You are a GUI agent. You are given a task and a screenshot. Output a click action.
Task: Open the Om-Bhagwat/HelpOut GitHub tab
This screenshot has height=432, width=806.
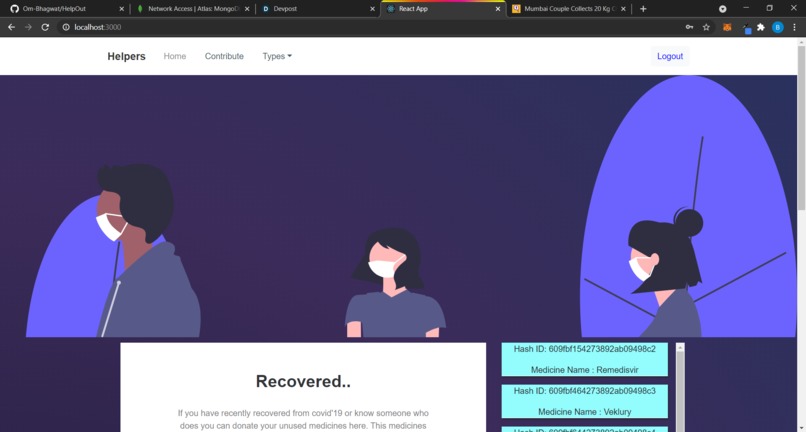coord(67,9)
